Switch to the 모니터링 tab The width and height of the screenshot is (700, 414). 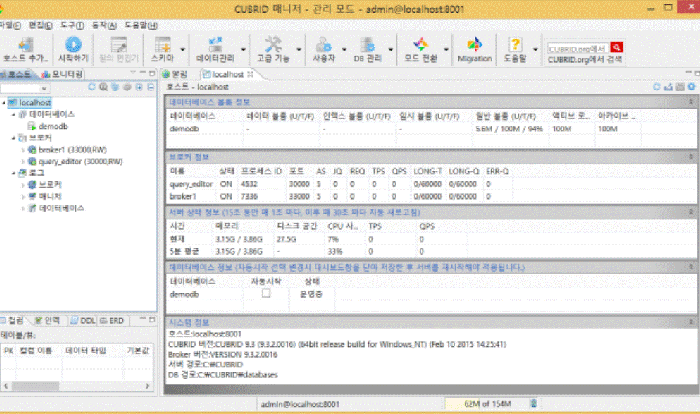62,74
